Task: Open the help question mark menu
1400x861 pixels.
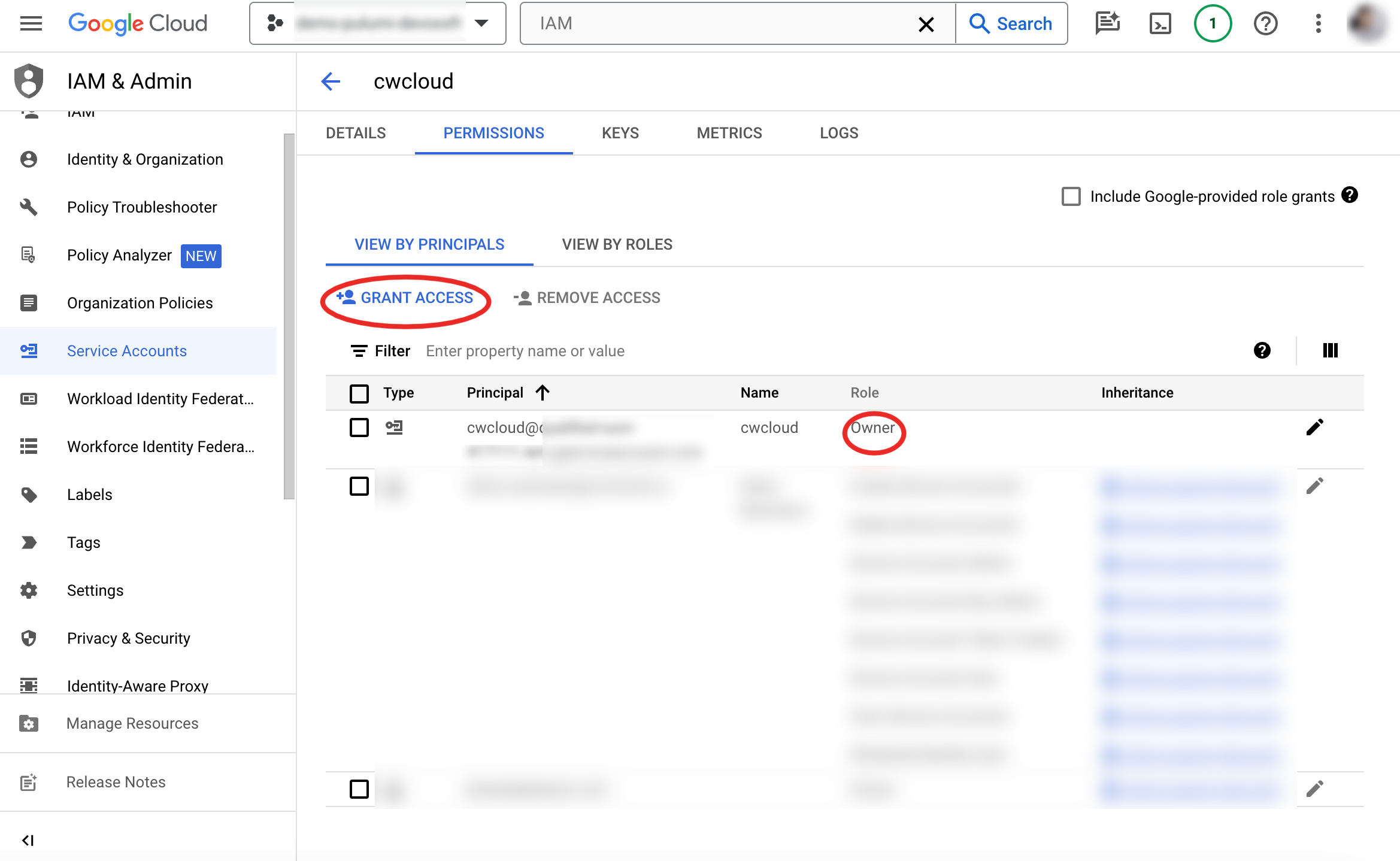Action: click(x=1265, y=23)
